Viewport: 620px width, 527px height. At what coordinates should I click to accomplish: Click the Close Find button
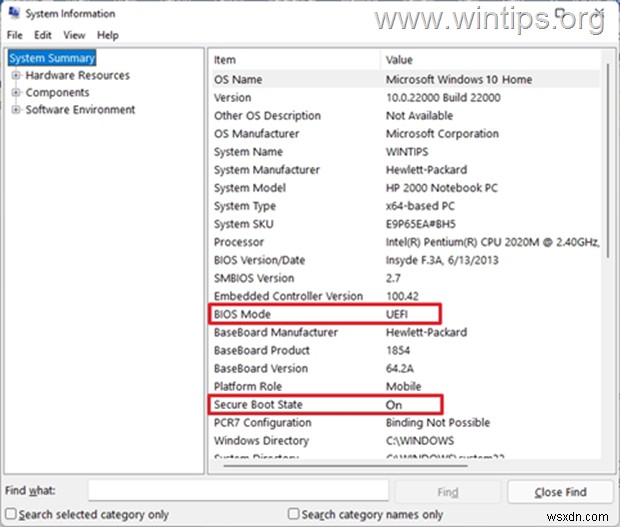coord(560,492)
